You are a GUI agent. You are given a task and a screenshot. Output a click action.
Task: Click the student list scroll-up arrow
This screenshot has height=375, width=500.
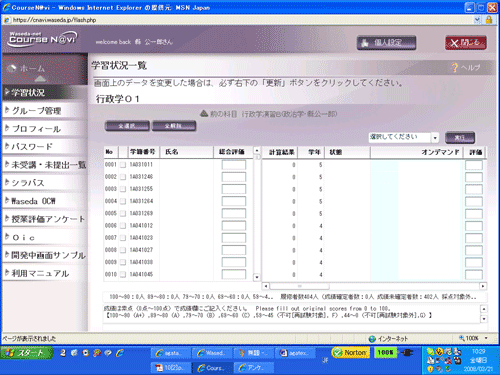pos(257,150)
